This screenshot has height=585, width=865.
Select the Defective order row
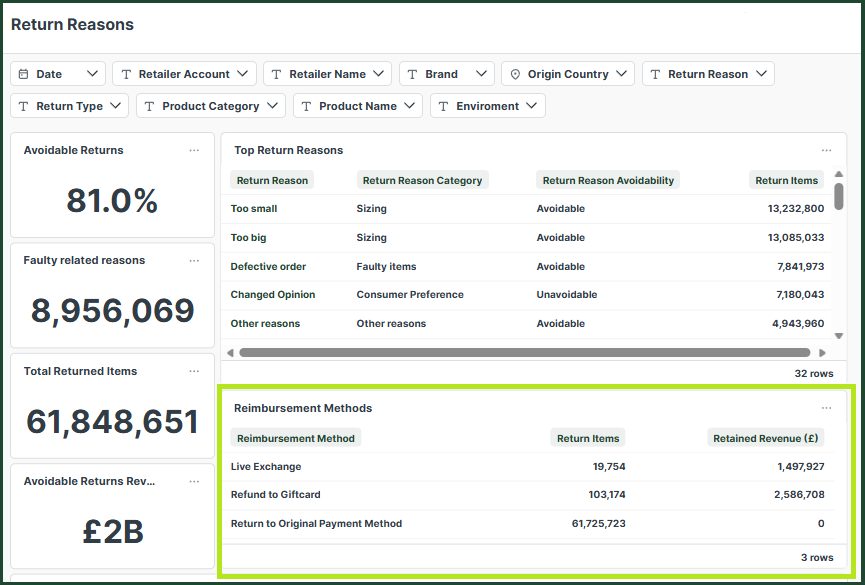527,267
